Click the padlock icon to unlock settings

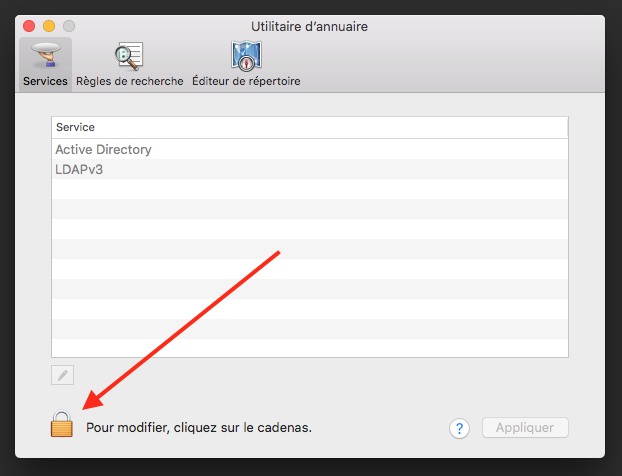62,424
